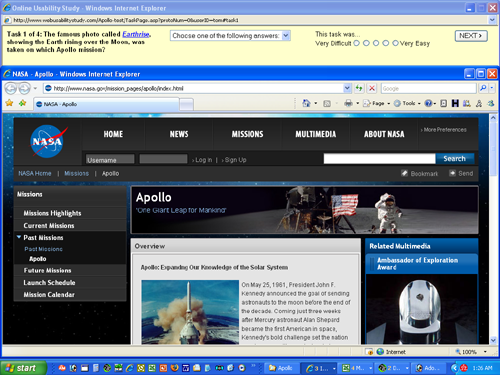The image size is (500, 375).
Task: Click the Adobe taskbar button
Action: coord(428,368)
